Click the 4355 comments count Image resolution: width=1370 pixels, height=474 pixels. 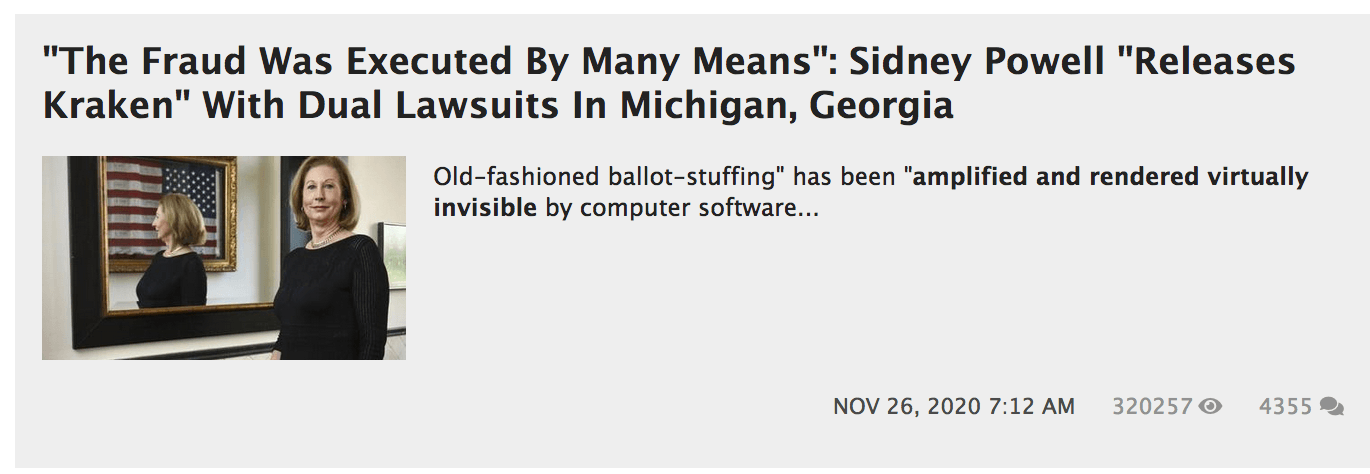(x=1285, y=407)
